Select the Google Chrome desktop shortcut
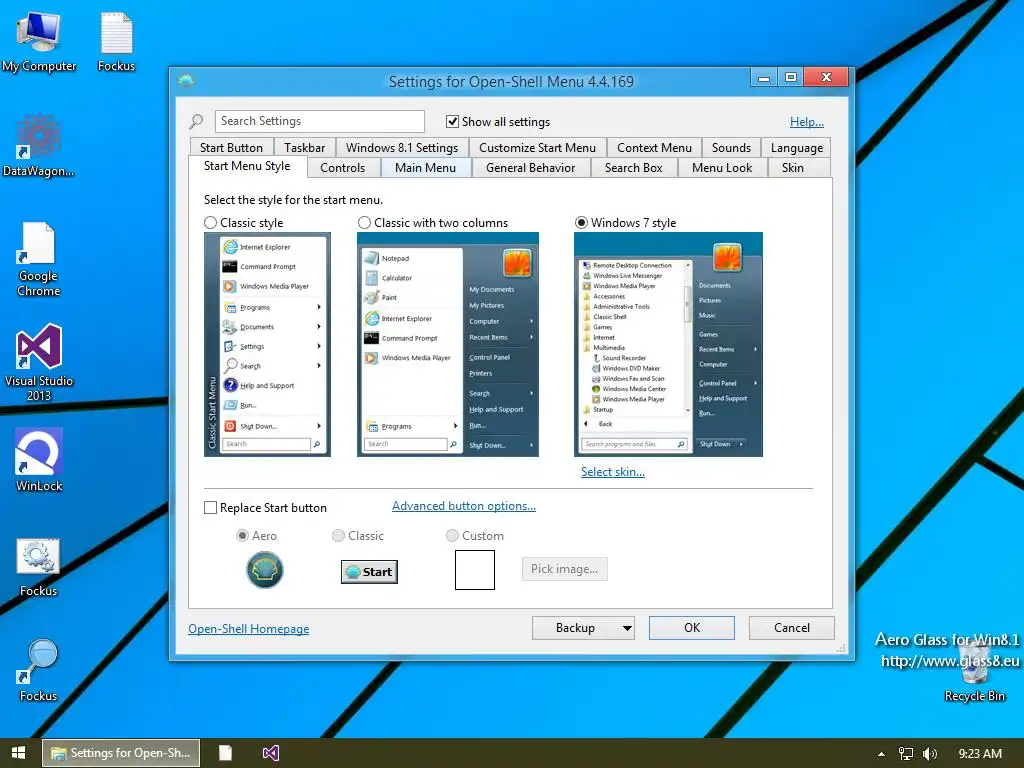1024x768 pixels. click(x=39, y=259)
